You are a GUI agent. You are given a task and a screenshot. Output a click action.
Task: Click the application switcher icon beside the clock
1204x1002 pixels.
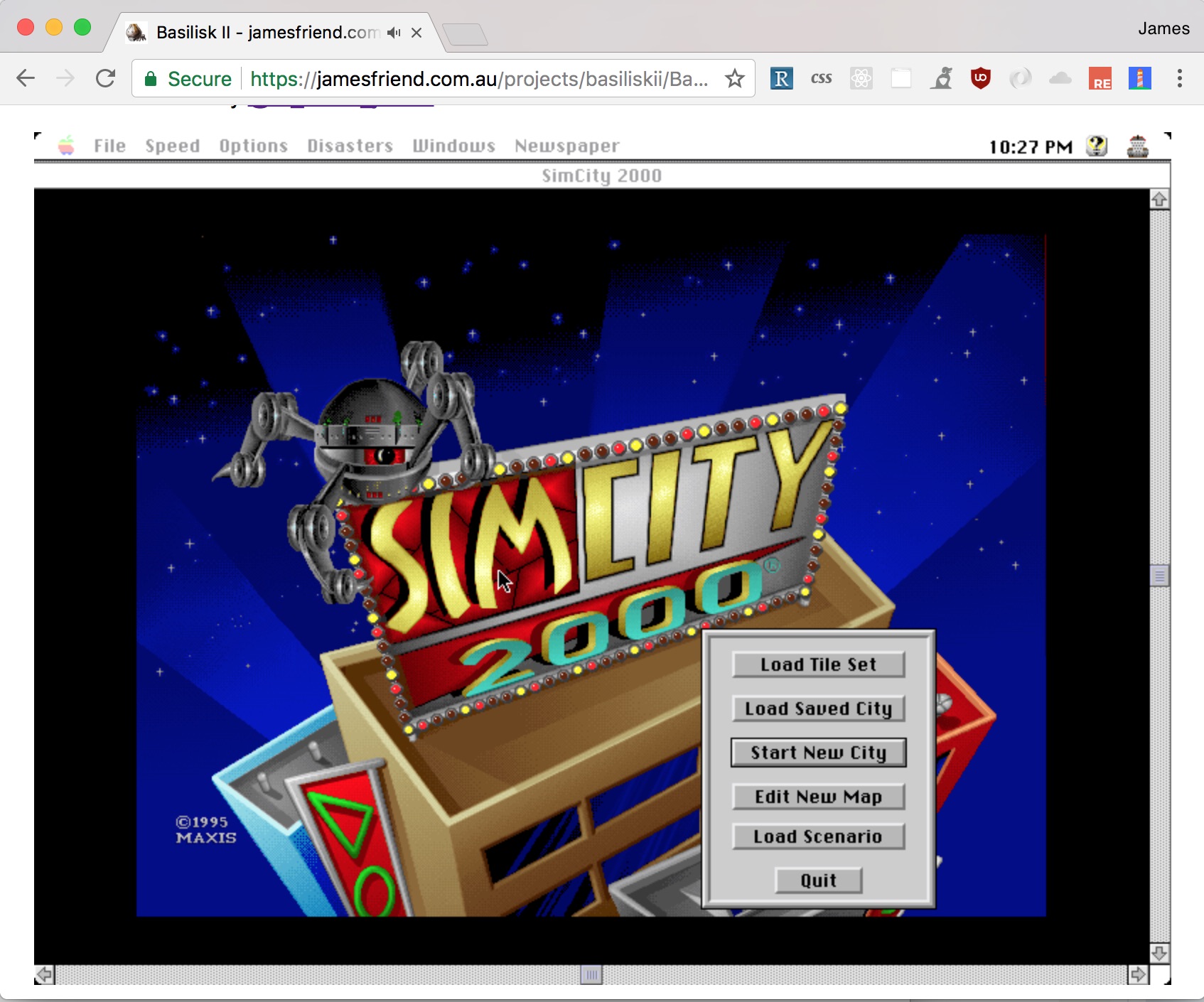[x=1139, y=146]
